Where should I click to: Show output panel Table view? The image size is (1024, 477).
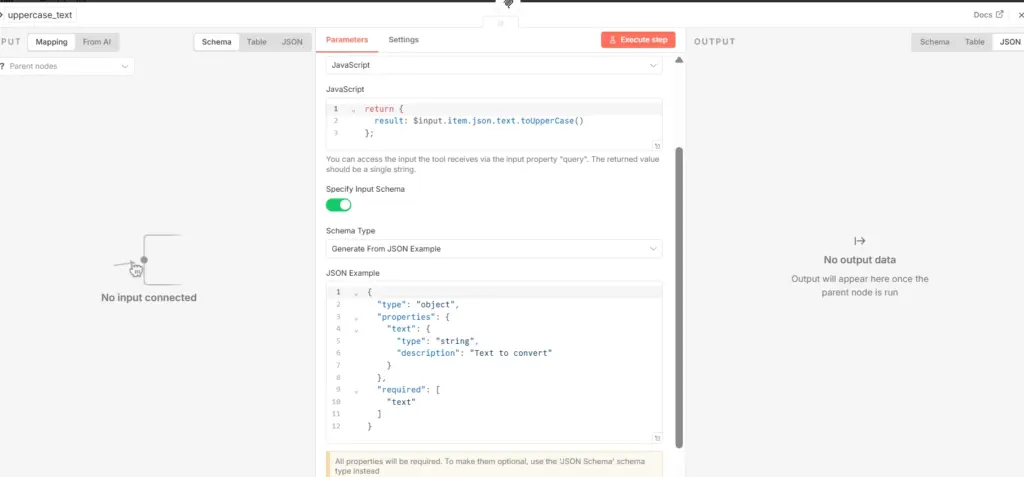click(974, 42)
